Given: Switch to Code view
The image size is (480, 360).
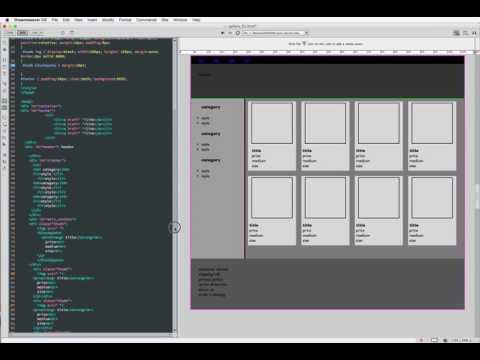Looking at the screenshot, I should coord(9,33).
